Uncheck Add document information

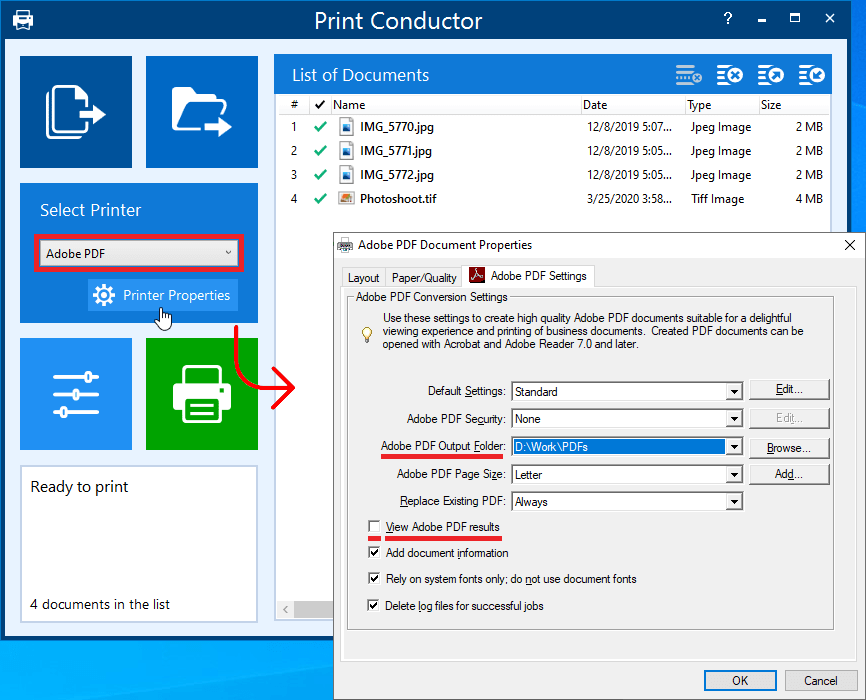[x=374, y=553]
